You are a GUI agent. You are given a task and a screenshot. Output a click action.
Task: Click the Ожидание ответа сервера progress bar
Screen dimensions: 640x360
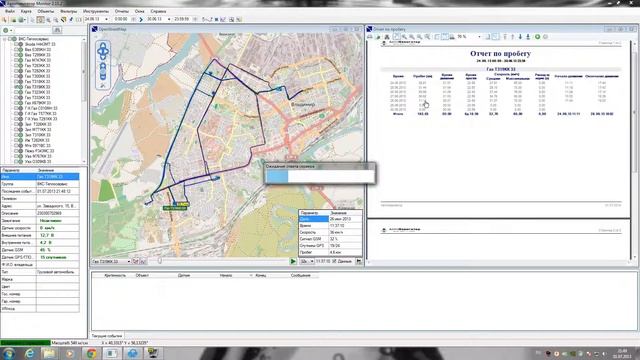point(320,176)
